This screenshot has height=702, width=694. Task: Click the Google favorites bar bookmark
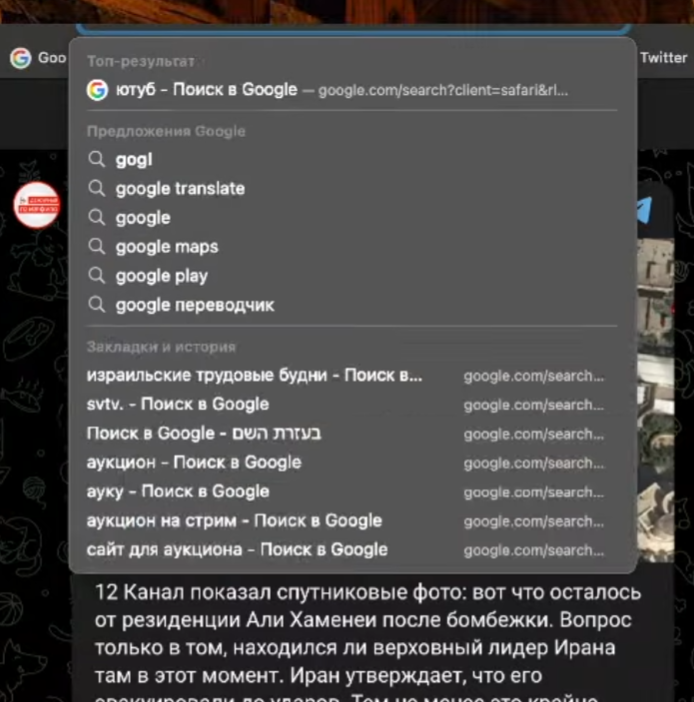click(38, 58)
